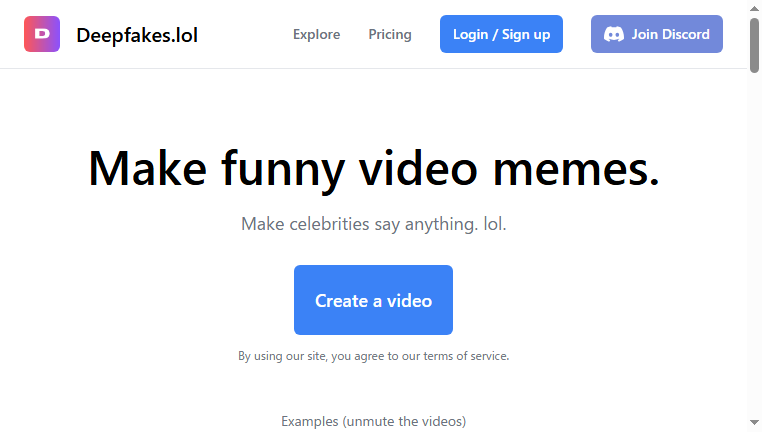Go to the Pricing page
The height and width of the screenshot is (432, 762).
390,35
